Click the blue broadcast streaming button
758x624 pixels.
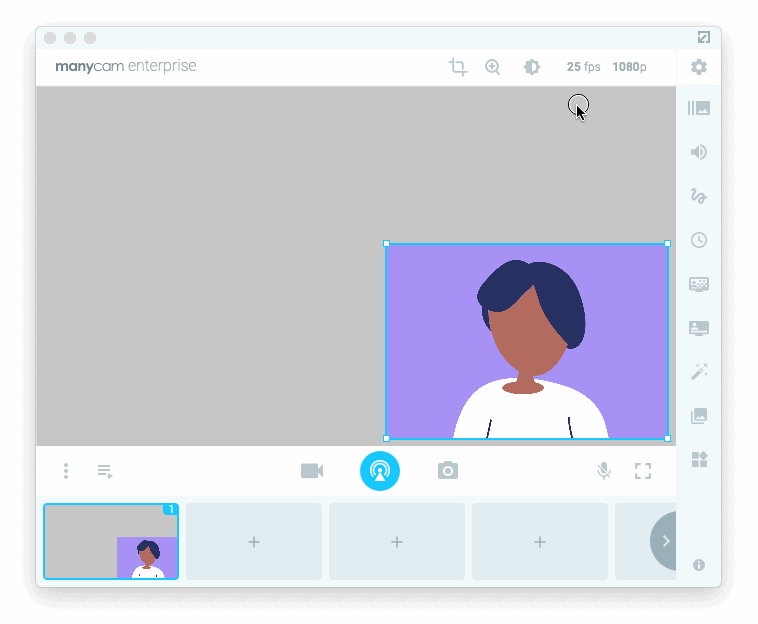[x=379, y=471]
